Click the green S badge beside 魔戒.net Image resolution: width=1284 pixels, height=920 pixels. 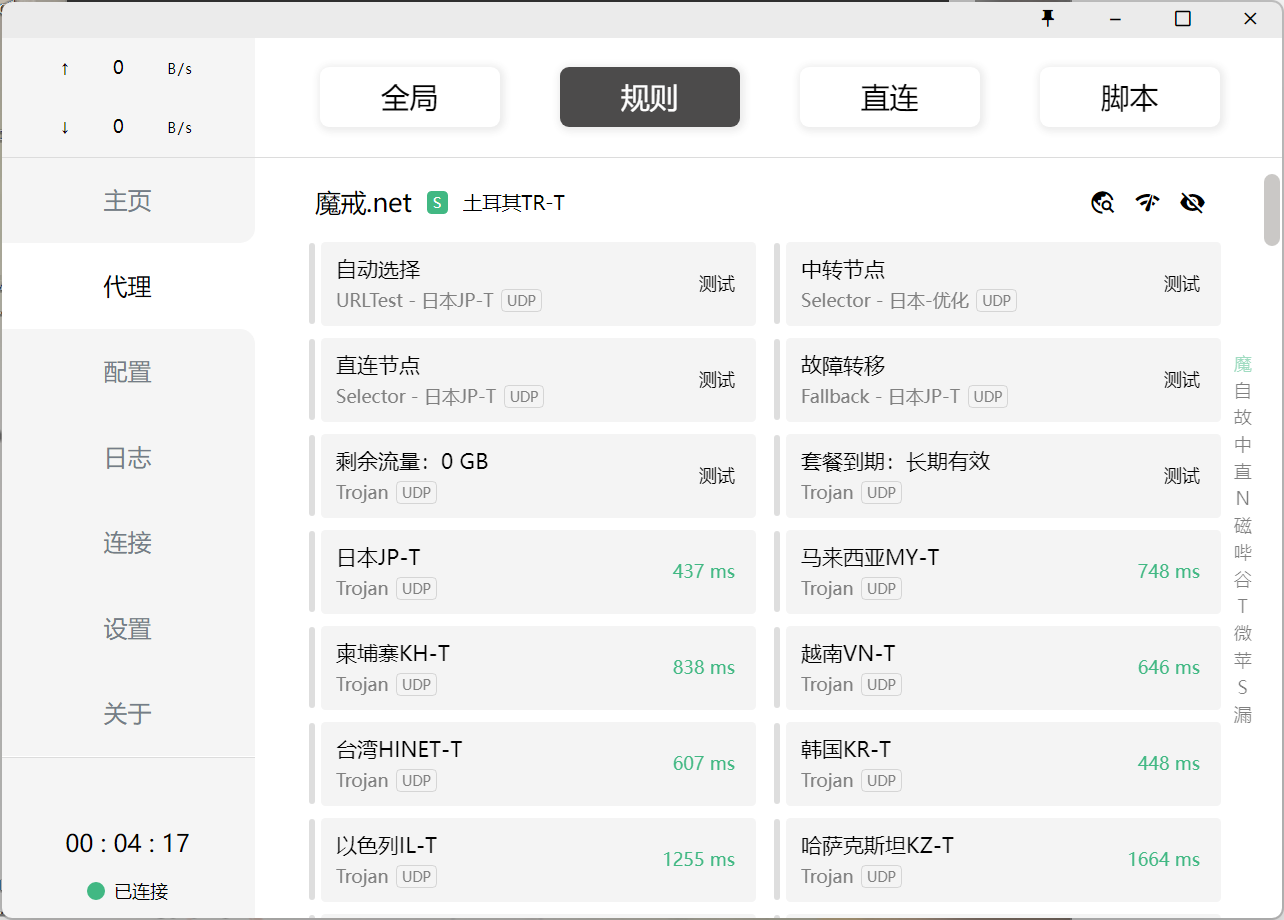[437, 203]
